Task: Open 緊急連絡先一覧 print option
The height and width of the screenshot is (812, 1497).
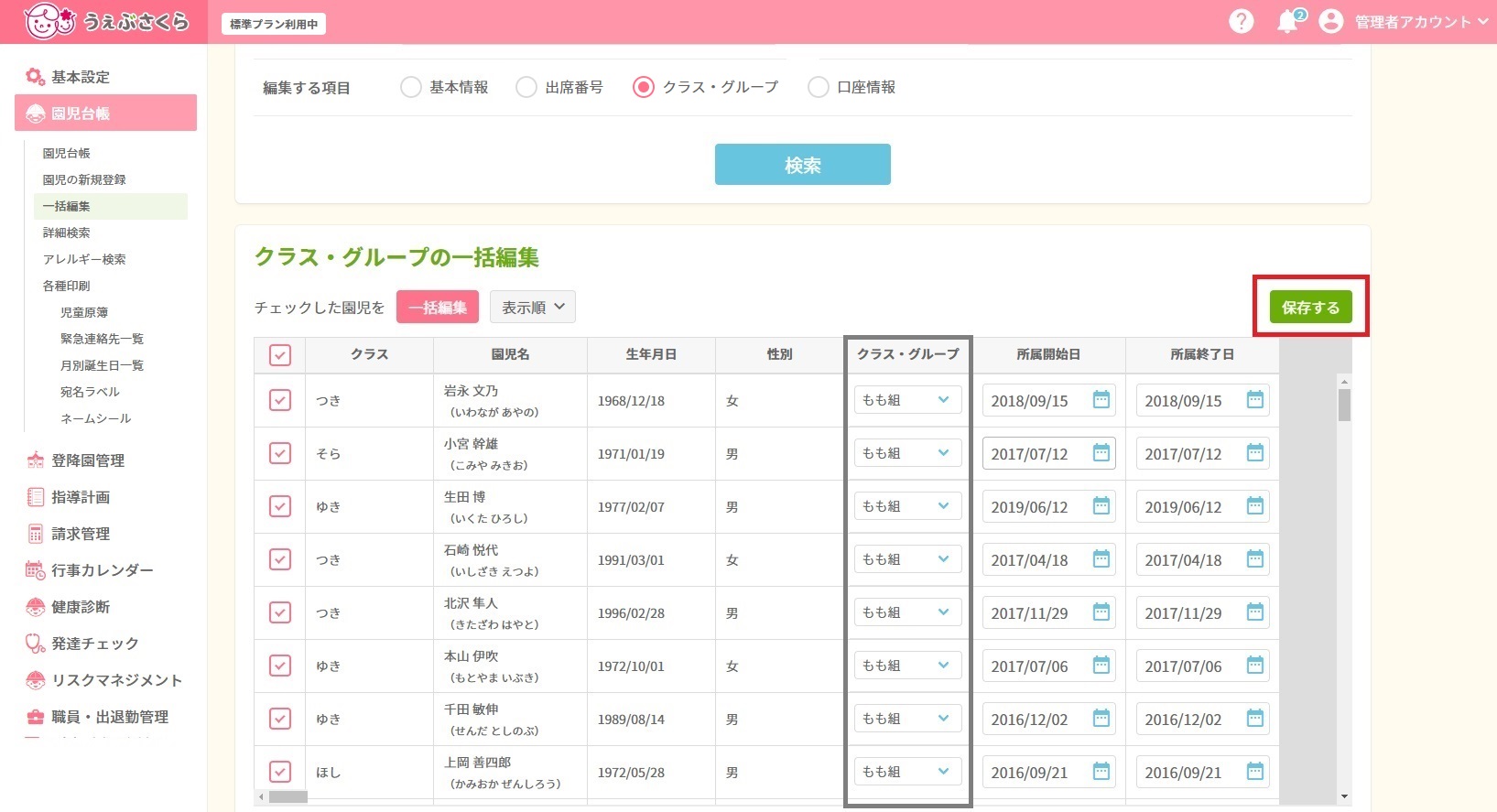Action: pyautogui.click(x=102, y=339)
